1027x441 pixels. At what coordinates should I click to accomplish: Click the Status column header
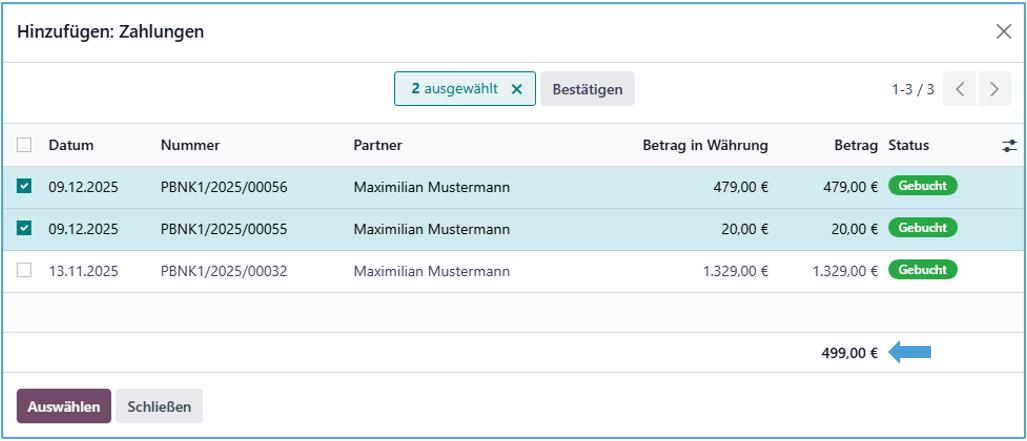click(x=908, y=146)
